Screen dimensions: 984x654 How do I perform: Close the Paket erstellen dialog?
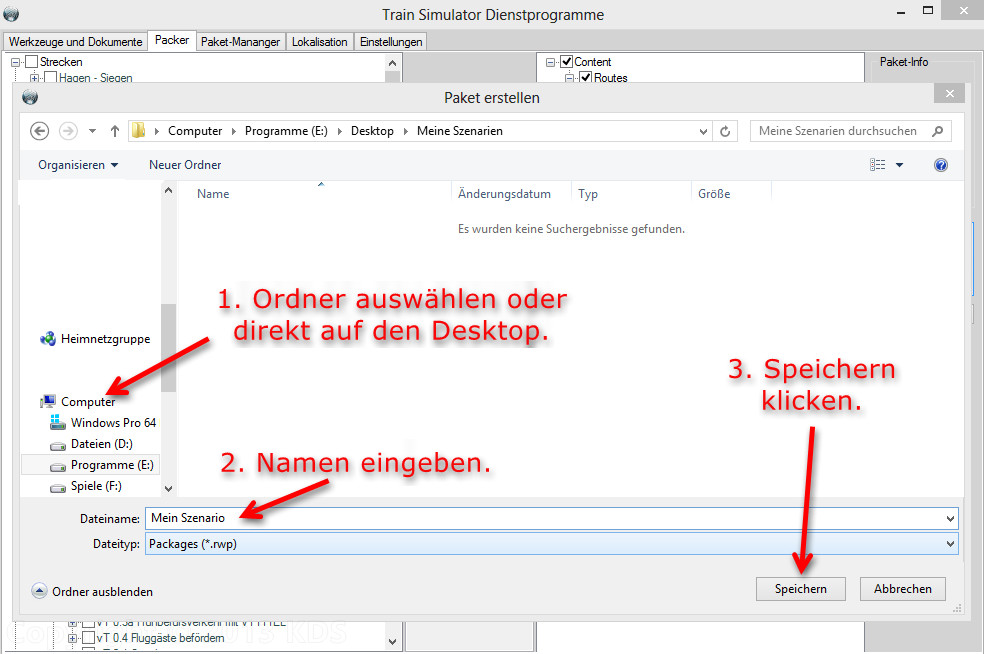coord(949,94)
